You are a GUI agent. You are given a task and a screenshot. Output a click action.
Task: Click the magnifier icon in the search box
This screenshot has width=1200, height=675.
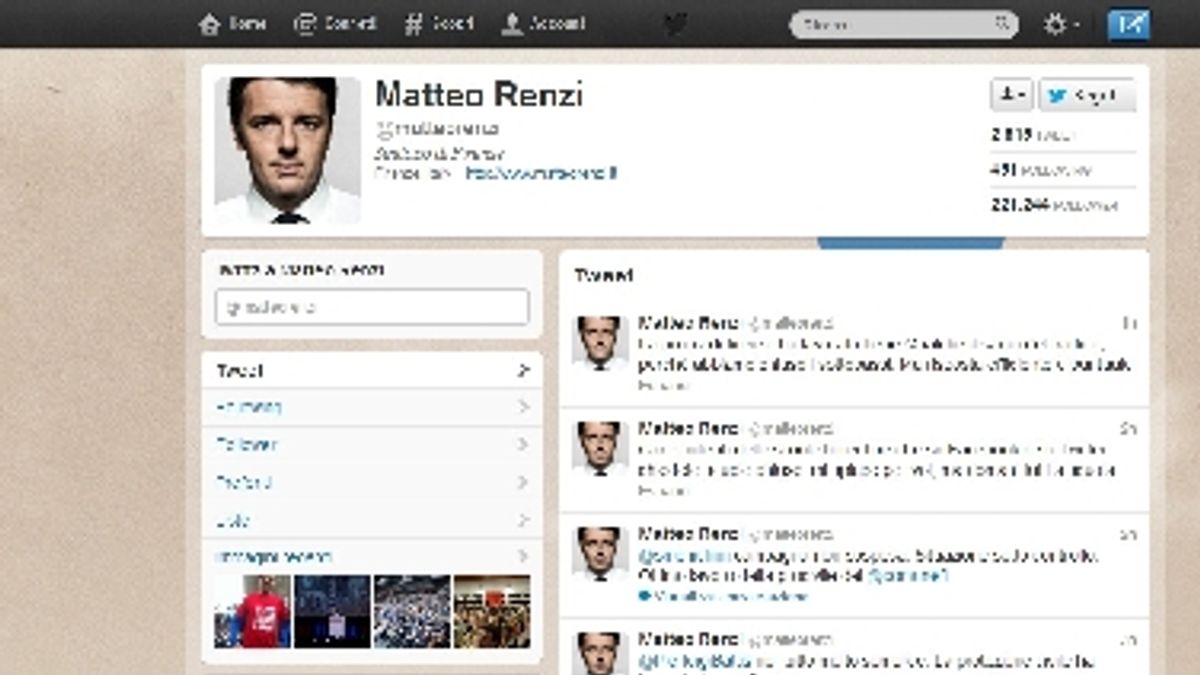click(x=1002, y=24)
